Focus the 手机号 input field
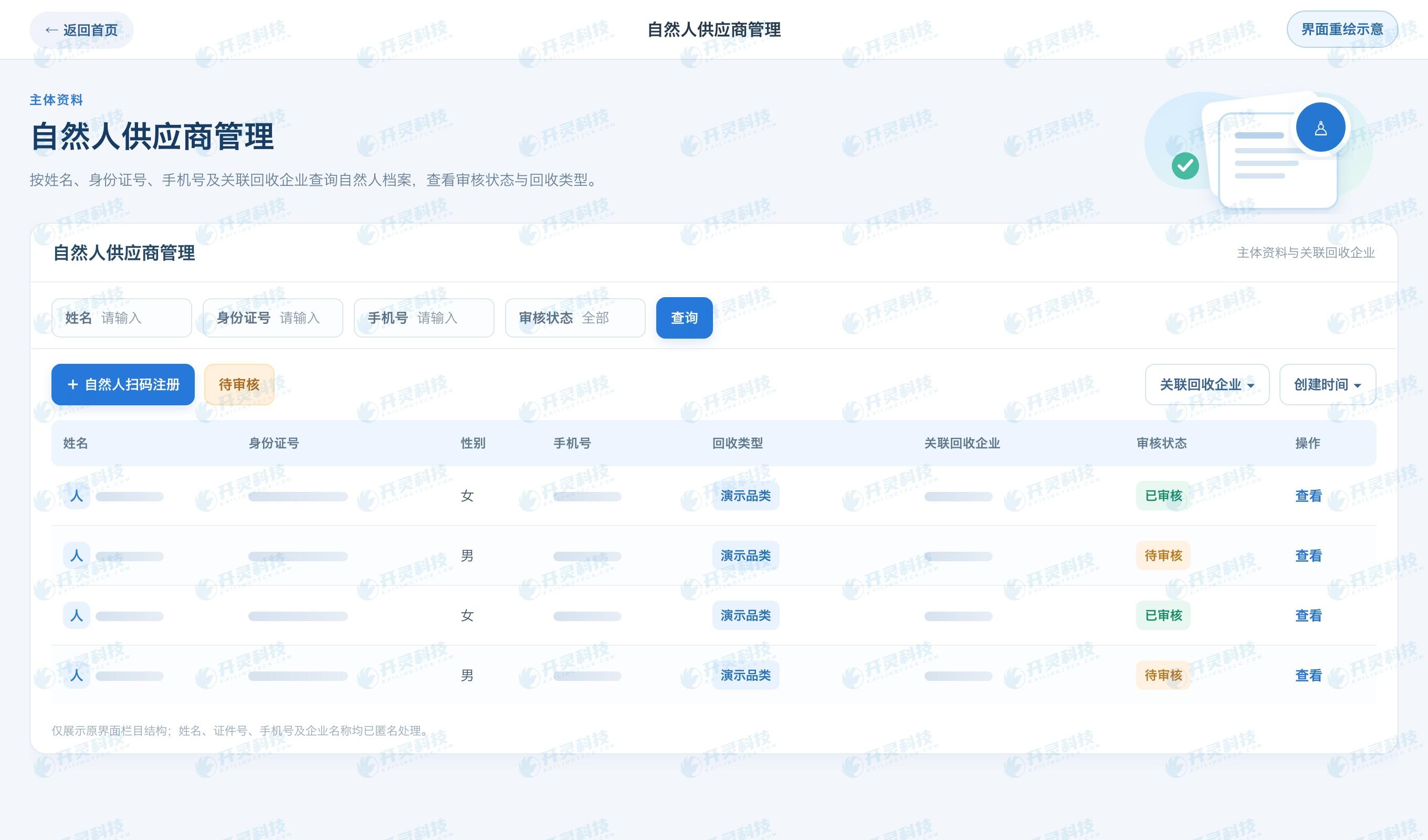 tap(424, 318)
